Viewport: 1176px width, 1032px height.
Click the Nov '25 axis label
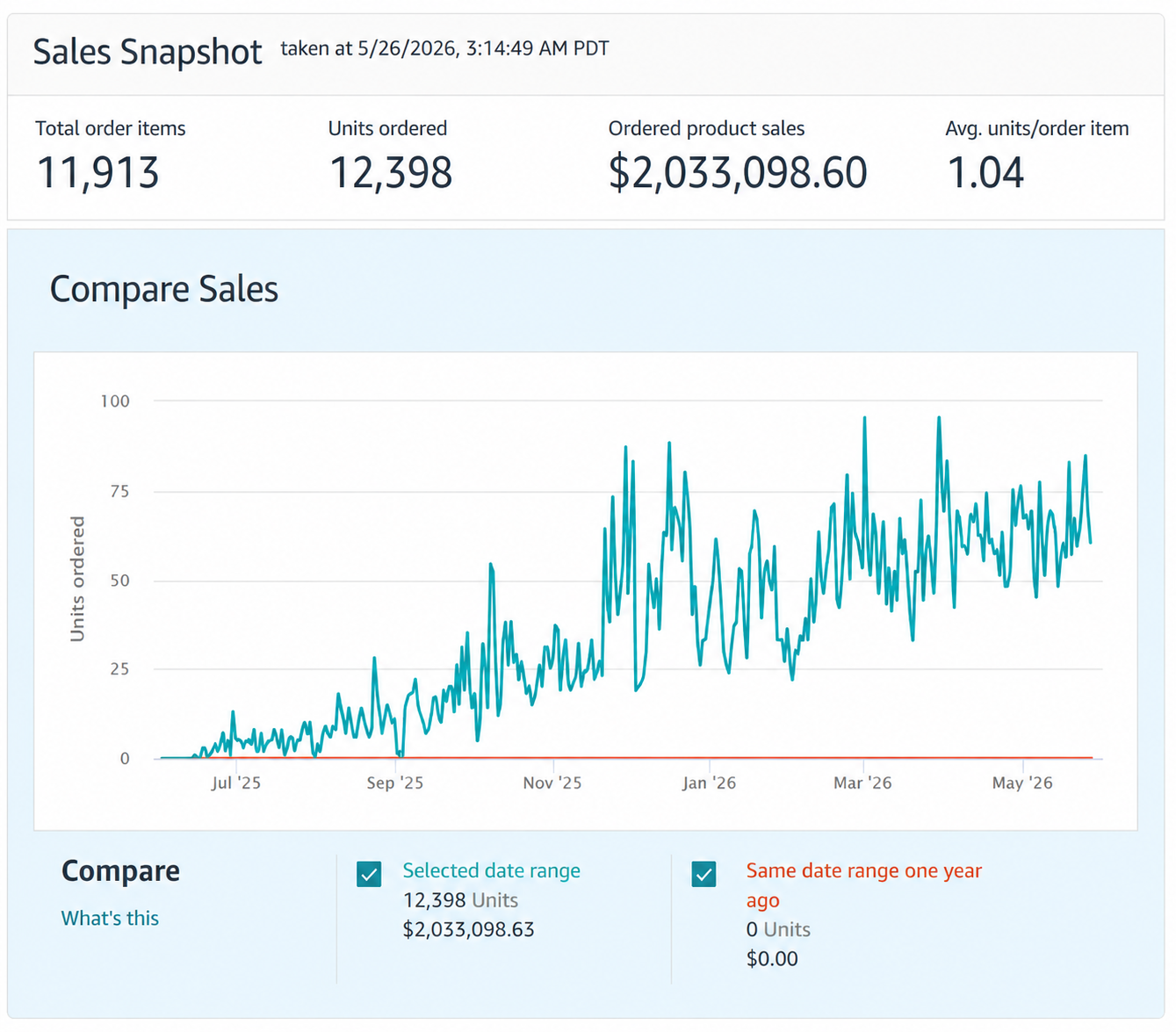click(552, 783)
